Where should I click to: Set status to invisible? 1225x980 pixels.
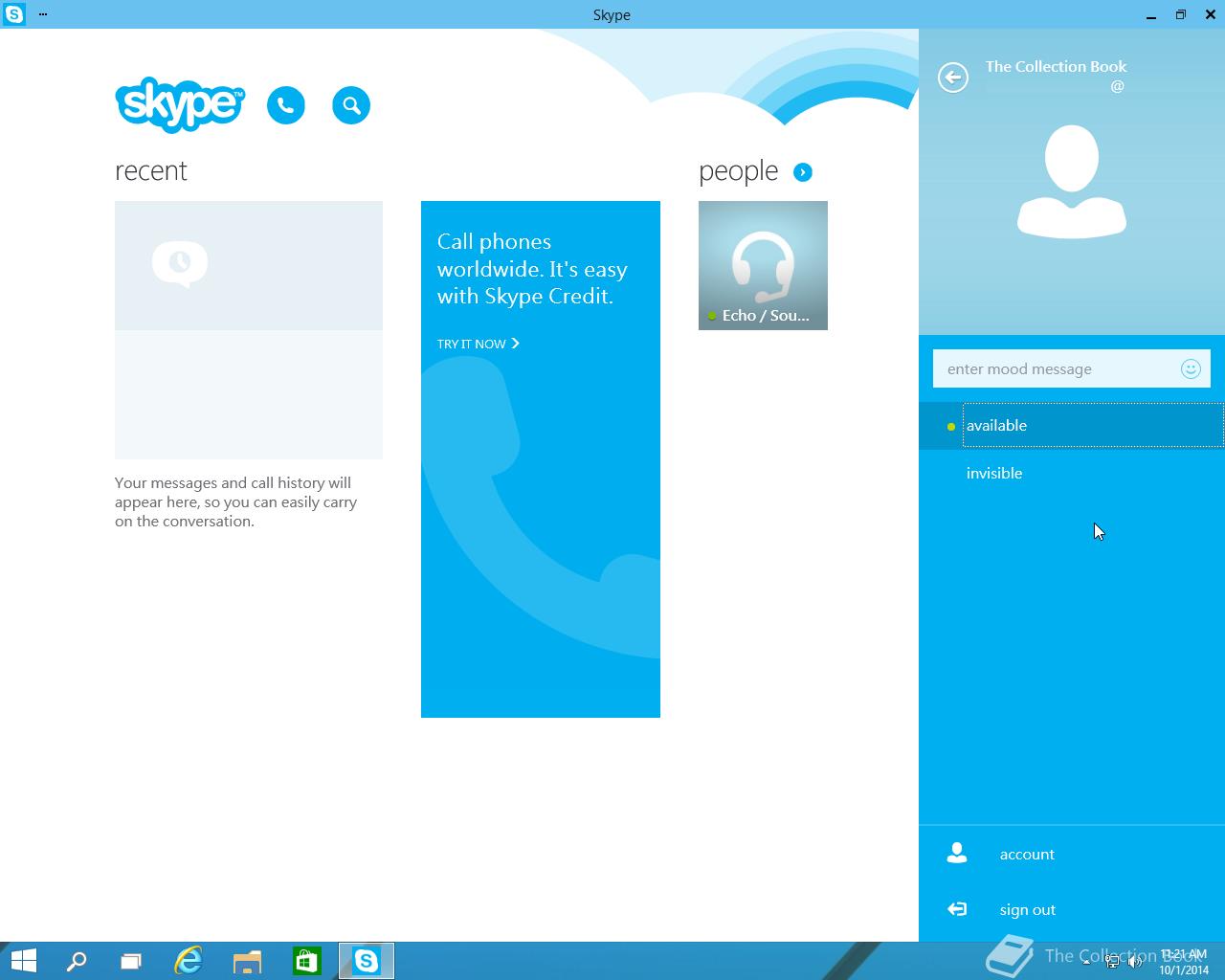(1072, 473)
